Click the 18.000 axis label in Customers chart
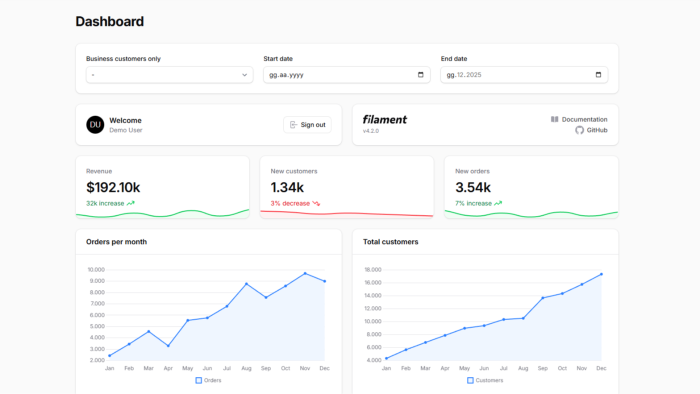This screenshot has height=394, width=700. 373,270
